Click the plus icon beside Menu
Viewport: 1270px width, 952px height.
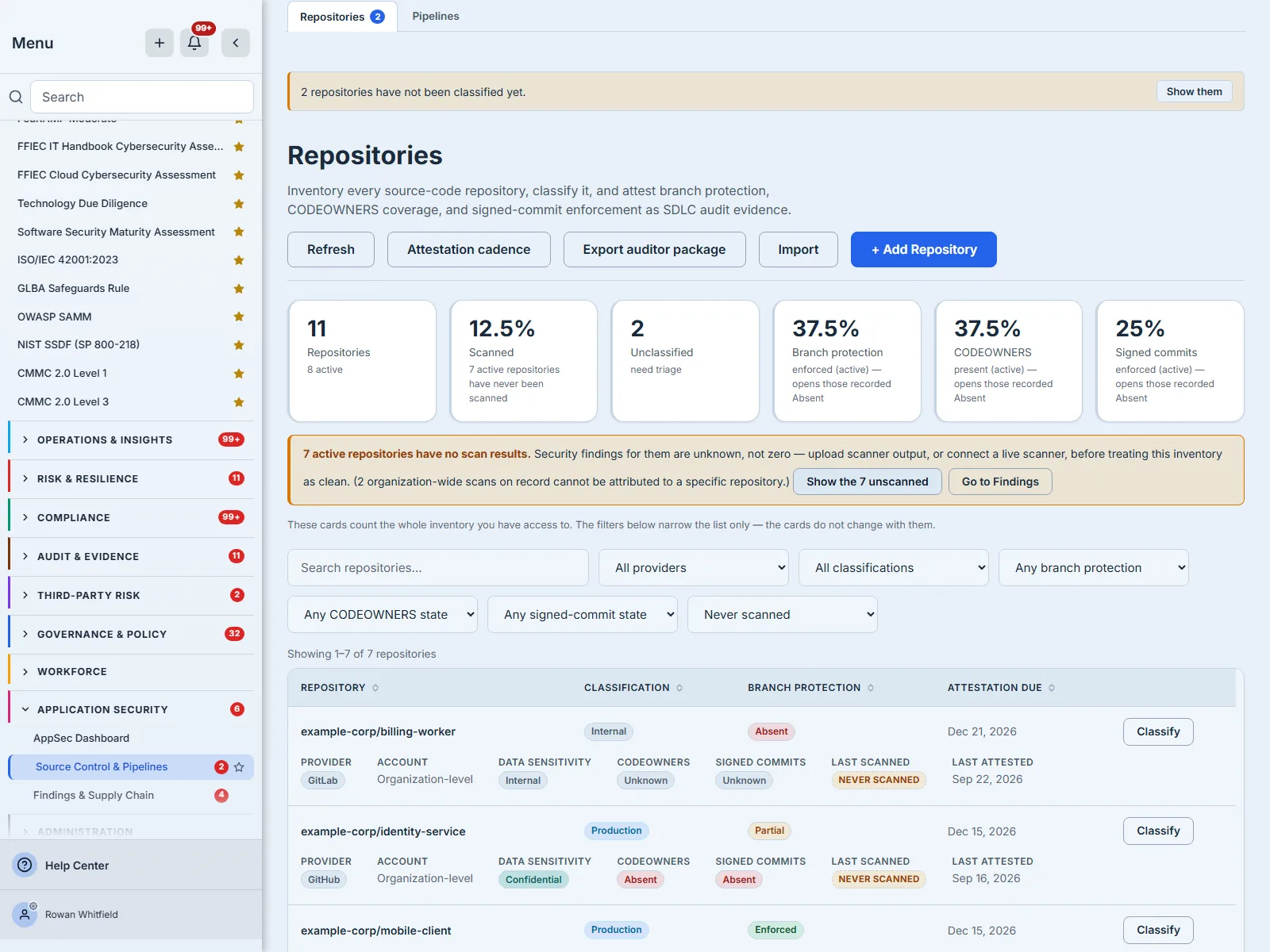pos(160,43)
